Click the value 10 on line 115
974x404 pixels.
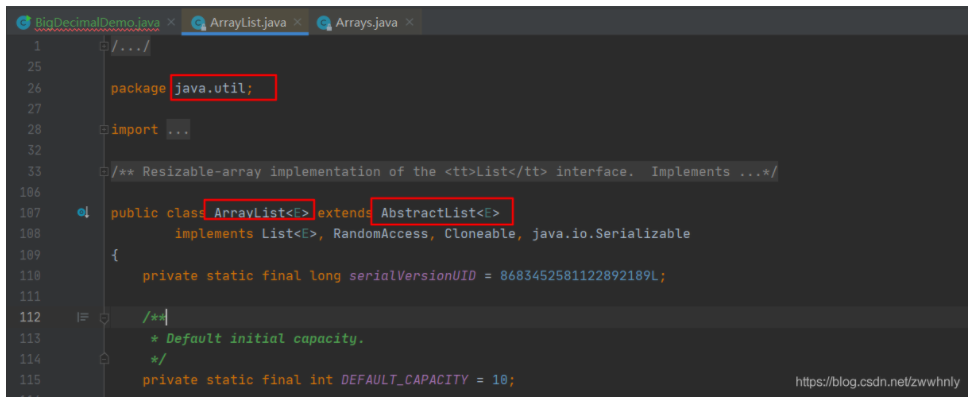pos(500,379)
